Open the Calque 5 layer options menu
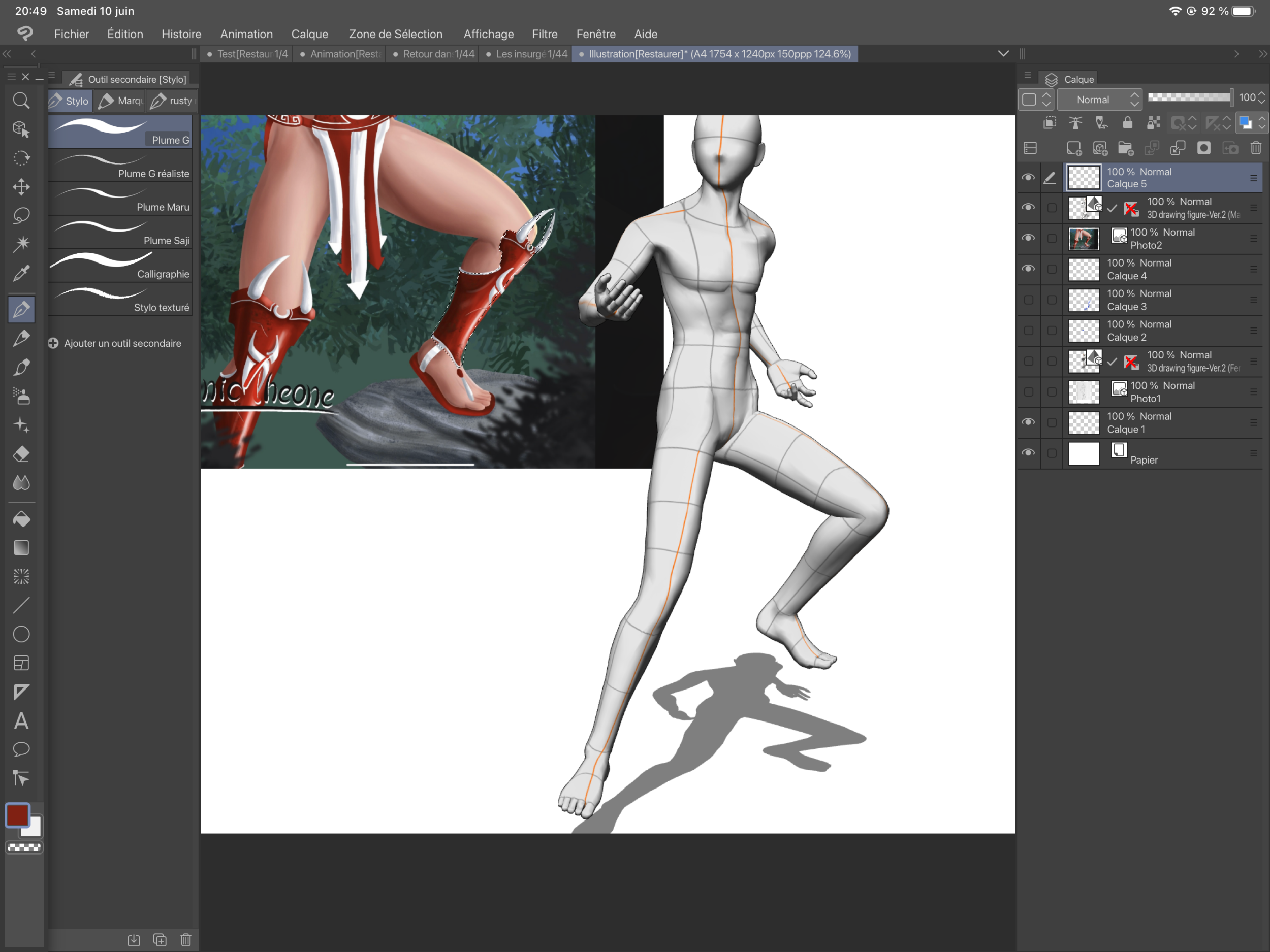The height and width of the screenshot is (952, 1270). [x=1253, y=178]
